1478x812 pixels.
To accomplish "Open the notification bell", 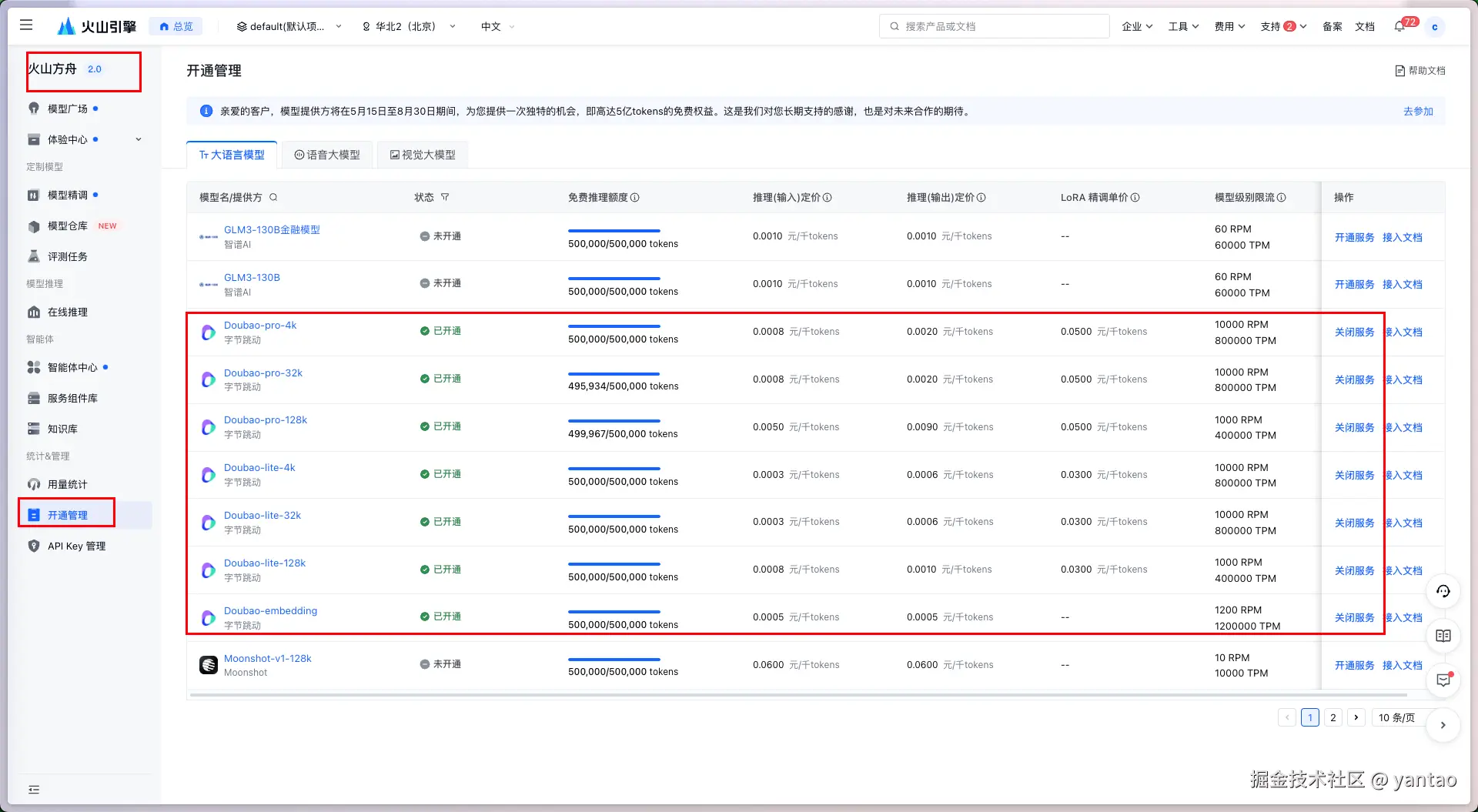I will [x=1399, y=26].
